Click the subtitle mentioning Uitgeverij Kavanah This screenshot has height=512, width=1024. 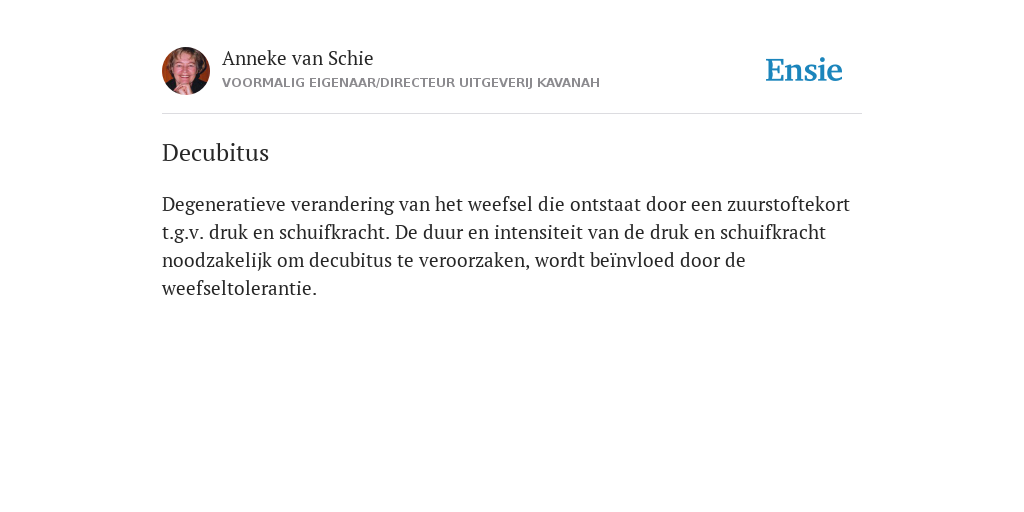click(411, 83)
